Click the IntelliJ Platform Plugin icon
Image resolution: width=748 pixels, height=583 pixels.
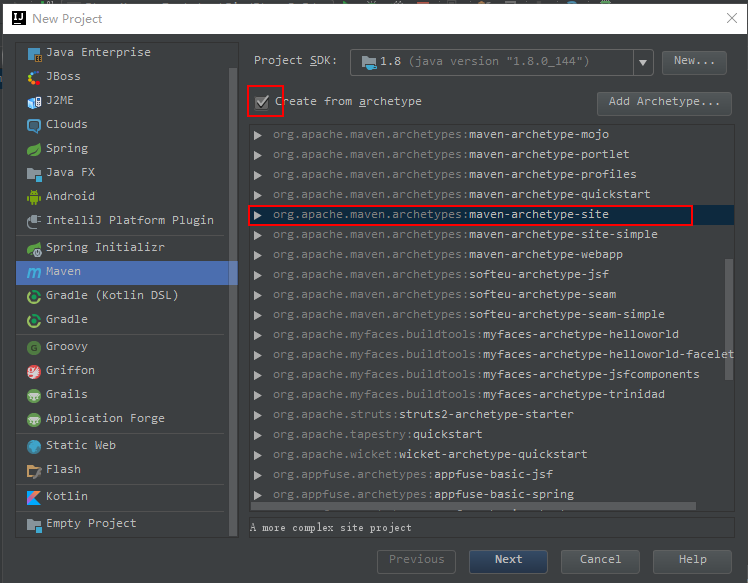click(x=34, y=221)
